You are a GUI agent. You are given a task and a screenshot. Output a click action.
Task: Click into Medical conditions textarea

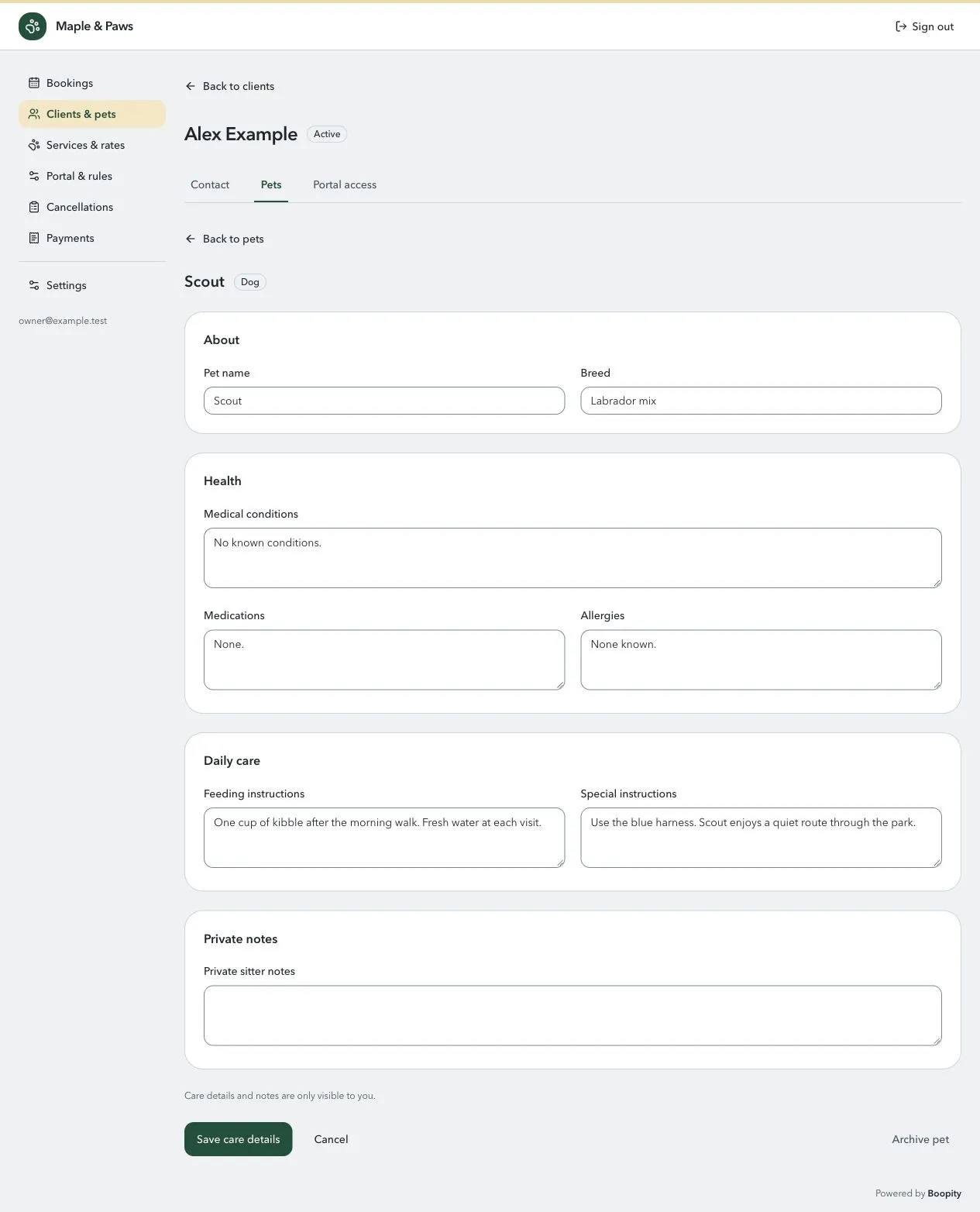click(573, 558)
